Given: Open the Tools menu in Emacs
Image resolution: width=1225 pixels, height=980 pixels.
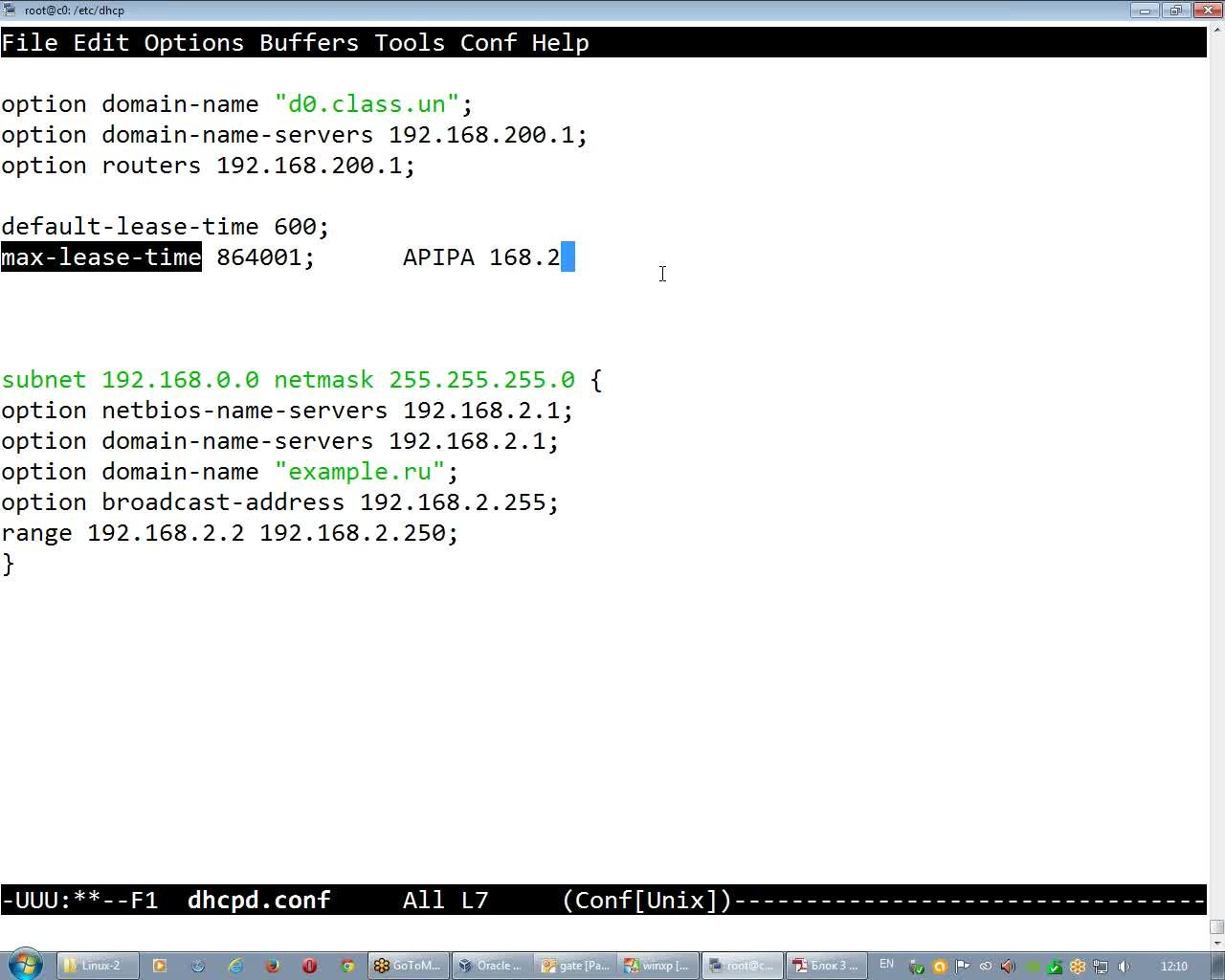Looking at the screenshot, I should [x=410, y=43].
